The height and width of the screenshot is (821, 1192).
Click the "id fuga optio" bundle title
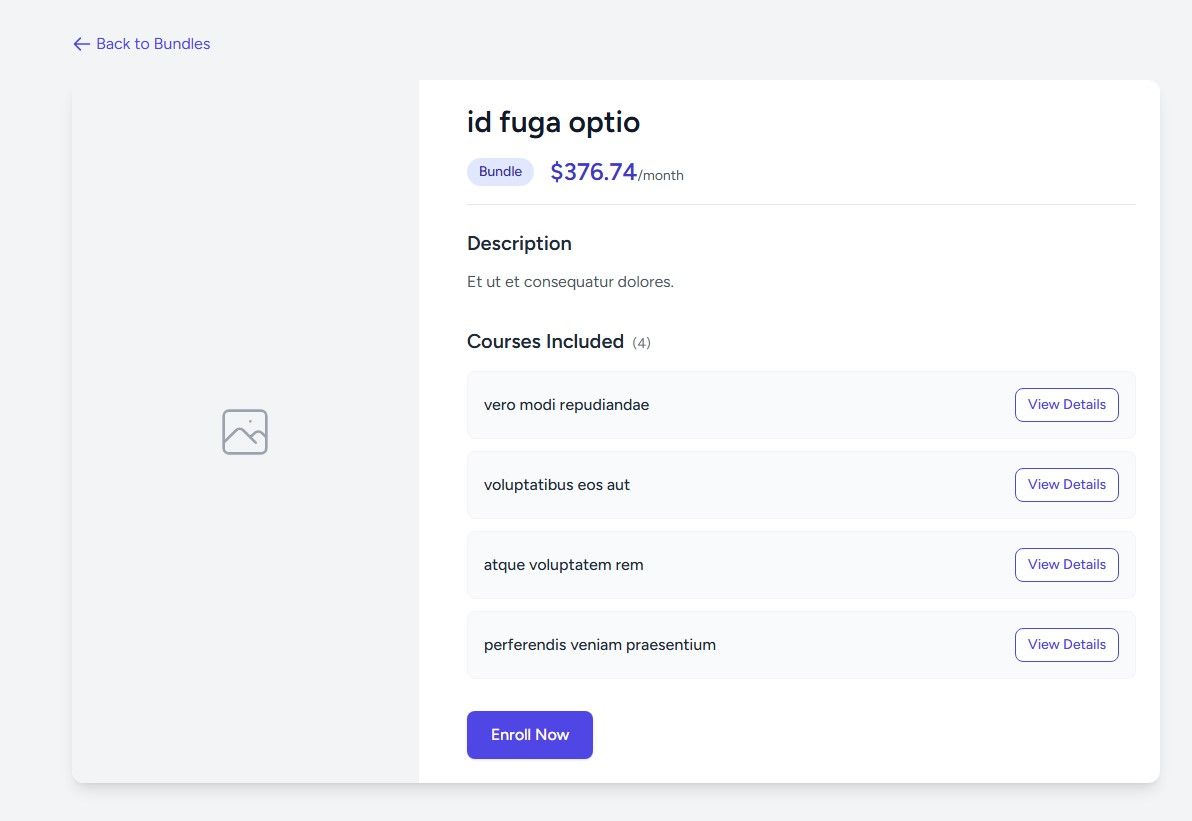tap(553, 122)
